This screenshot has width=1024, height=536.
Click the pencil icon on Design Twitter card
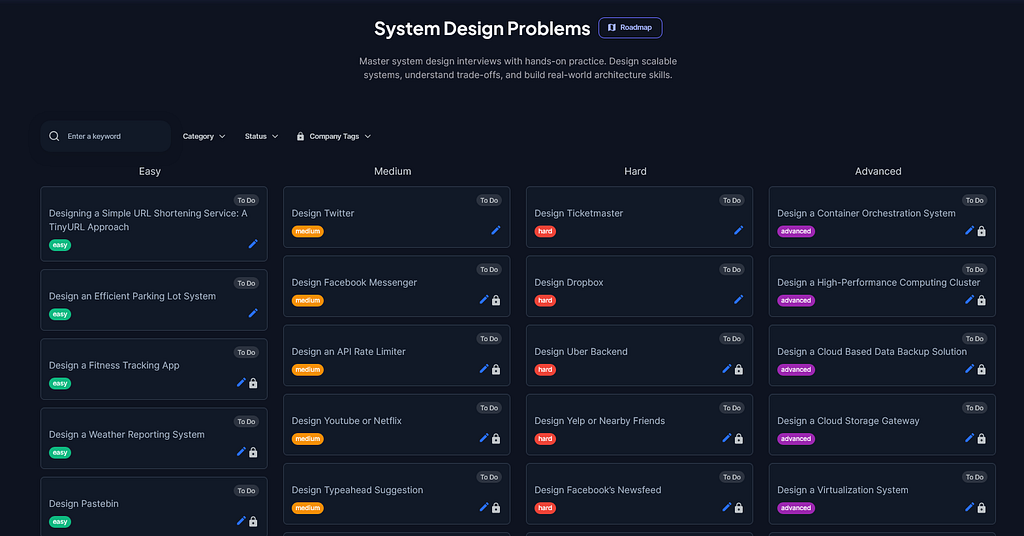coord(496,230)
